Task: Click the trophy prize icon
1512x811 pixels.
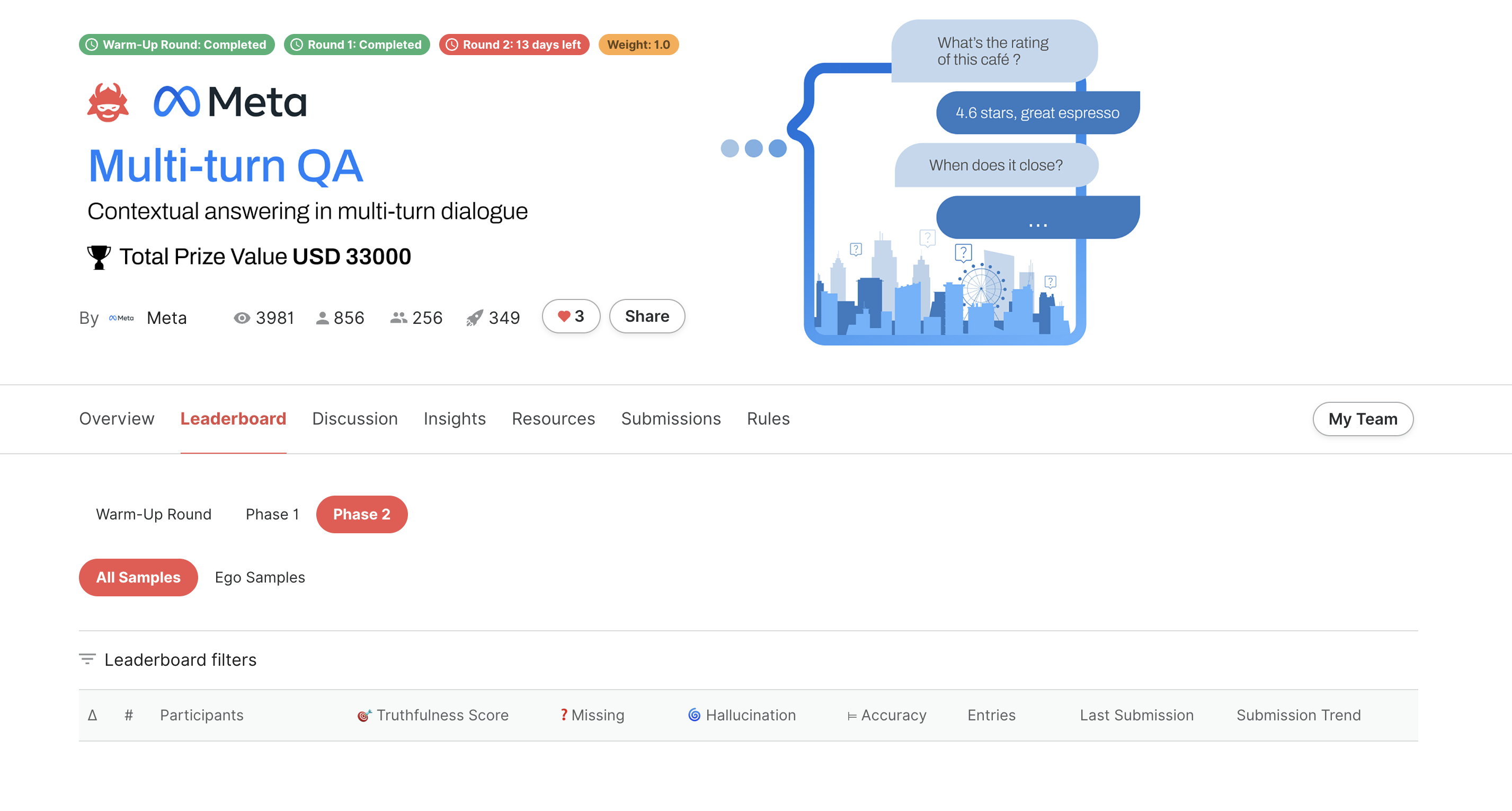Action: [x=99, y=257]
